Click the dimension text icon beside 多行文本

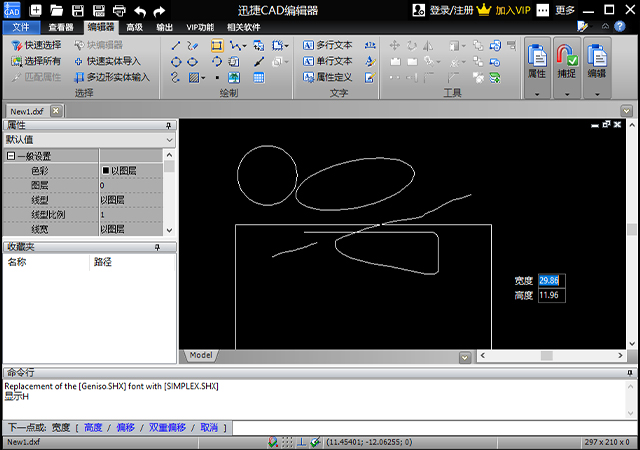[370, 45]
